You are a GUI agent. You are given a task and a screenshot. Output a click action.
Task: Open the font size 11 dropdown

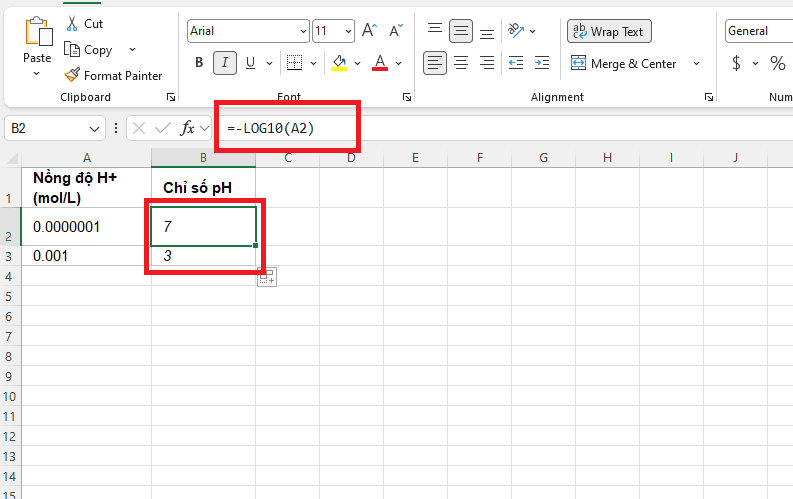point(348,31)
